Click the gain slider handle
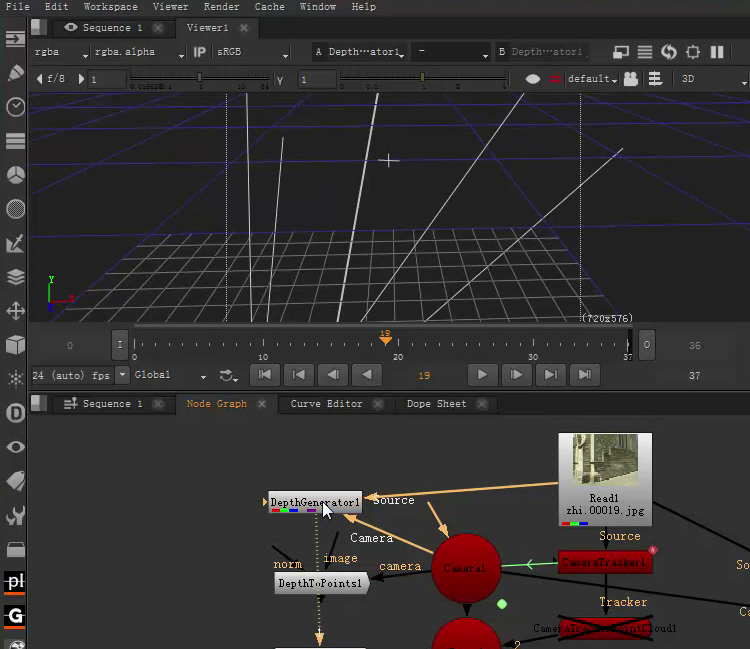750x649 pixels. 199,77
